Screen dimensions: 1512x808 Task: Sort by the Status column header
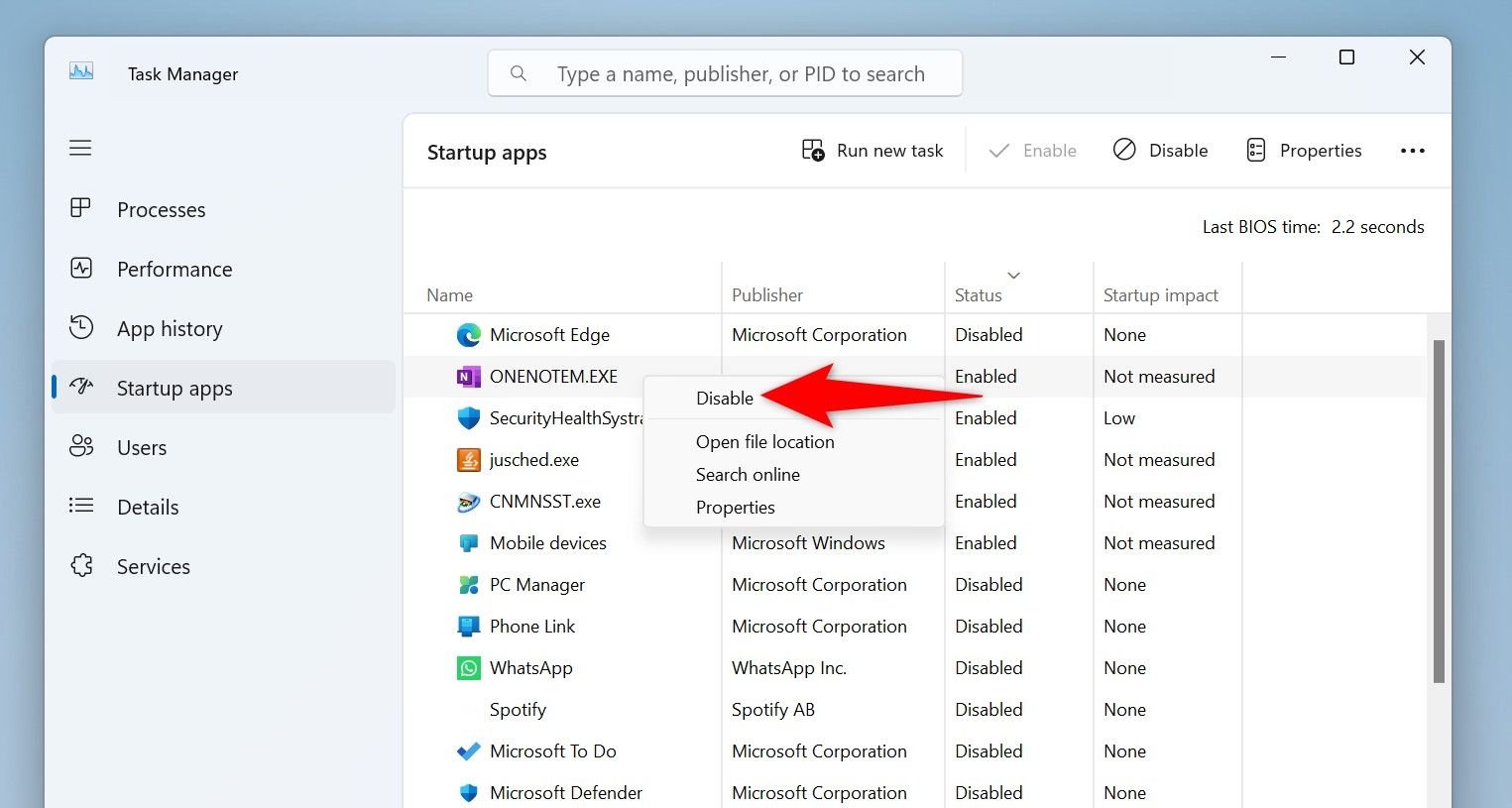tap(978, 295)
